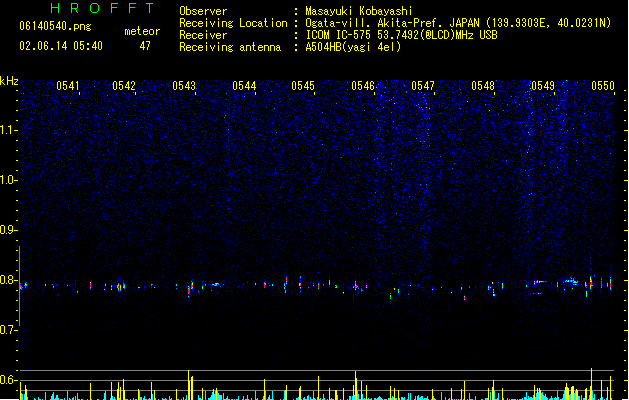Image resolution: width=629 pixels, height=400 pixels.
Task: Click the meteor count 47
Action: (145, 46)
